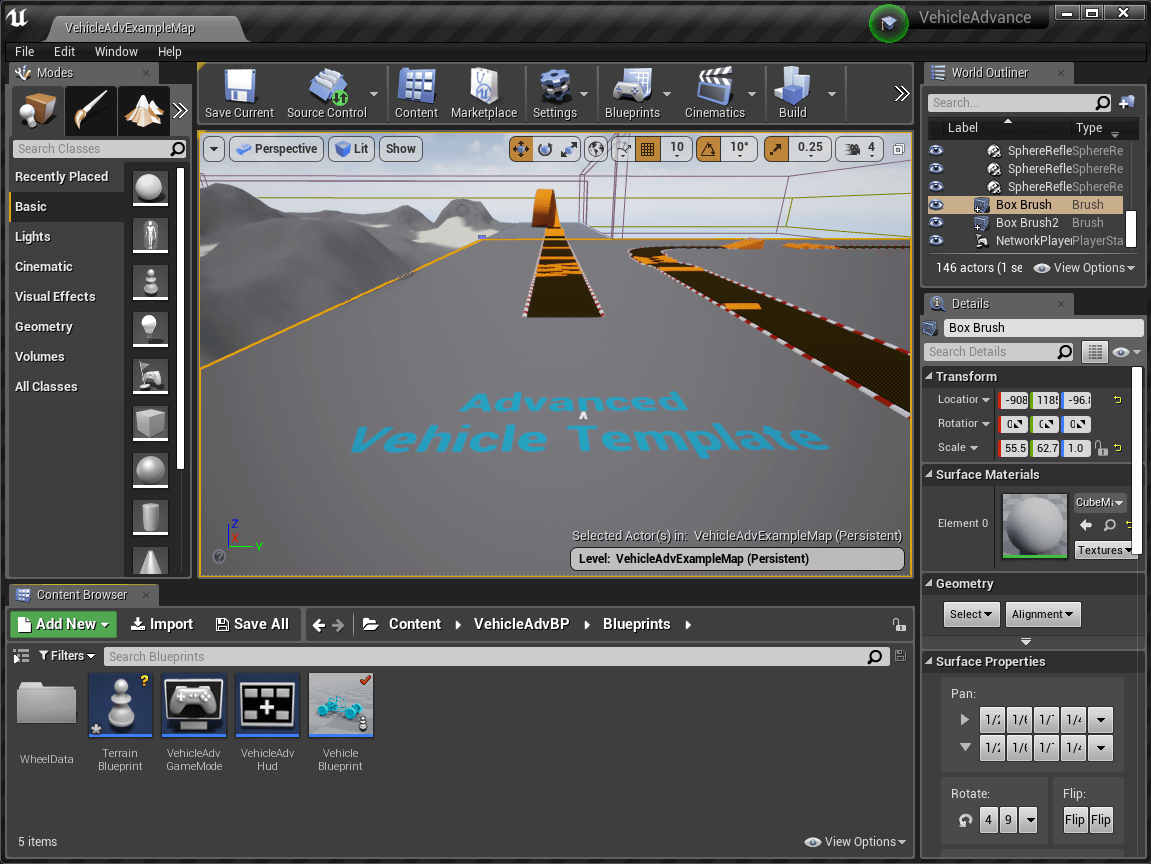This screenshot has height=864, width=1151.
Task: Click the Import button
Action: [x=161, y=623]
